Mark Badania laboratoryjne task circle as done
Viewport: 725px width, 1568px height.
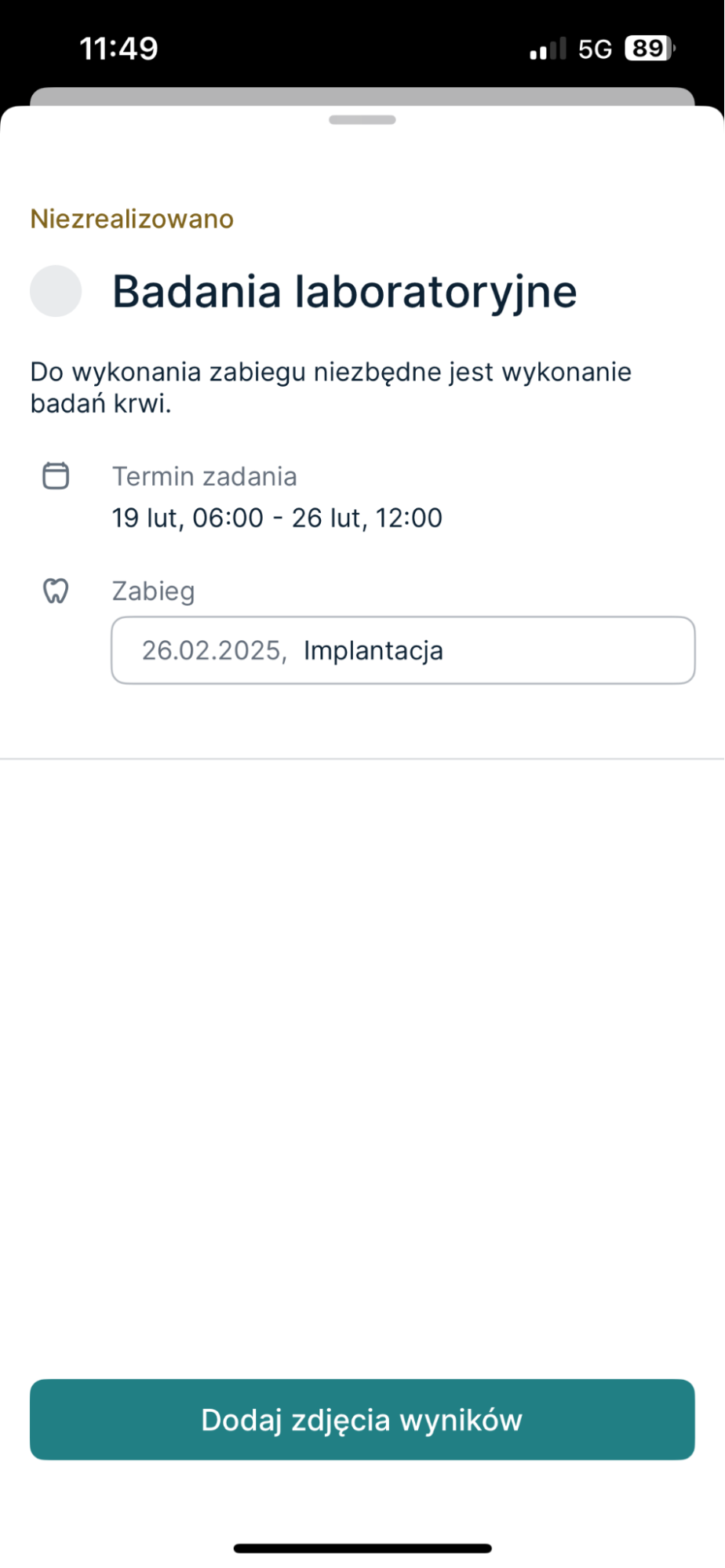[x=56, y=291]
